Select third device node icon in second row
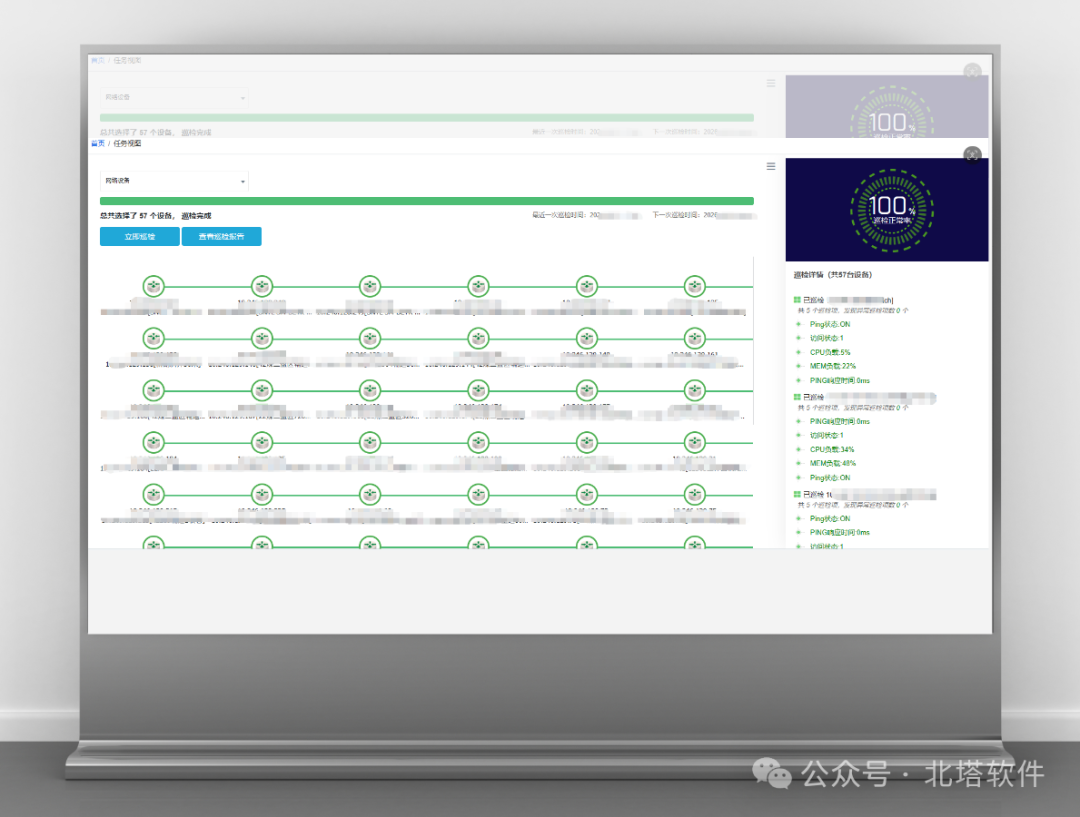1080x817 pixels. [370, 338]
